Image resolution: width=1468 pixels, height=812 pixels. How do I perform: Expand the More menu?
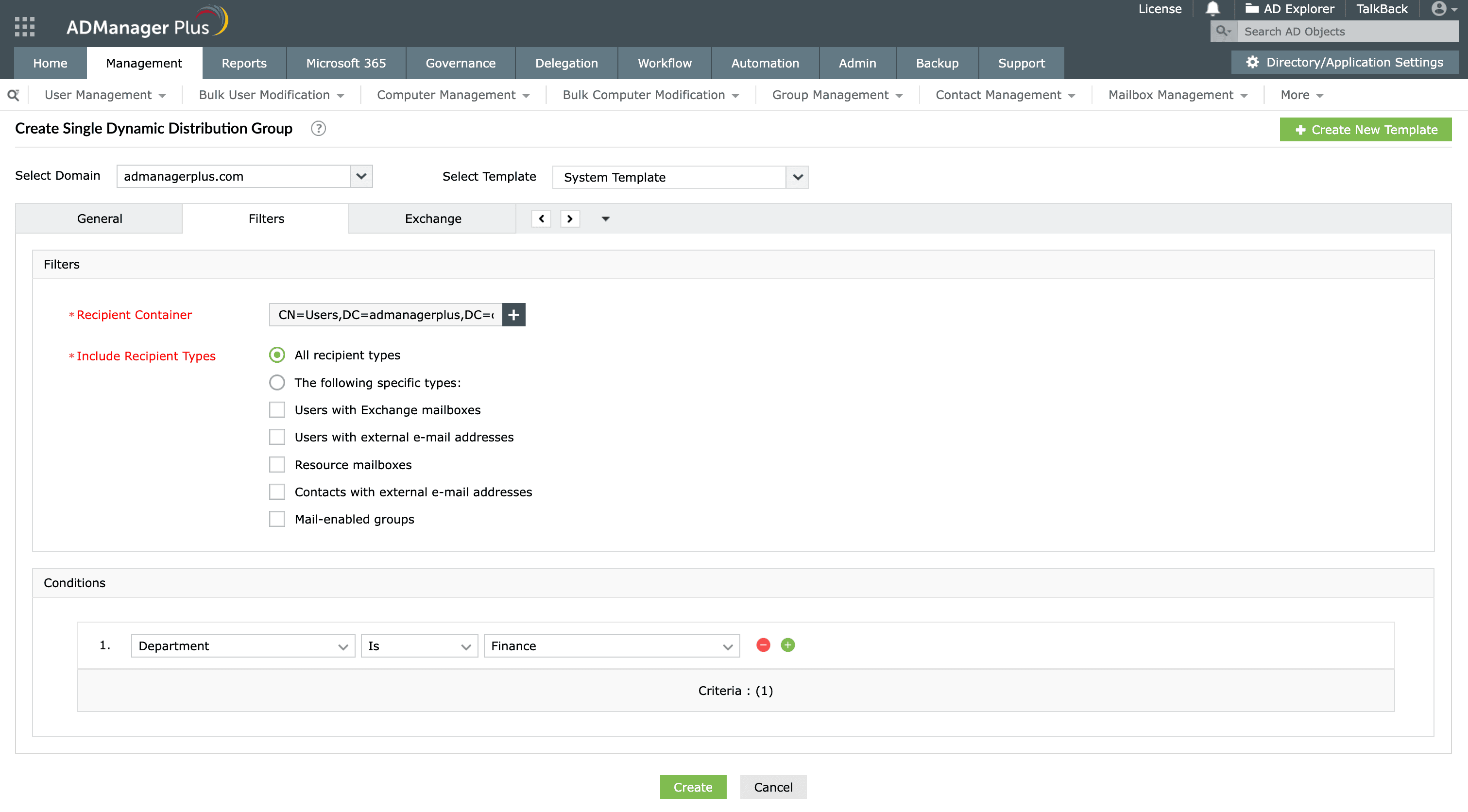pyautogui.click(x=1301, y=95)
